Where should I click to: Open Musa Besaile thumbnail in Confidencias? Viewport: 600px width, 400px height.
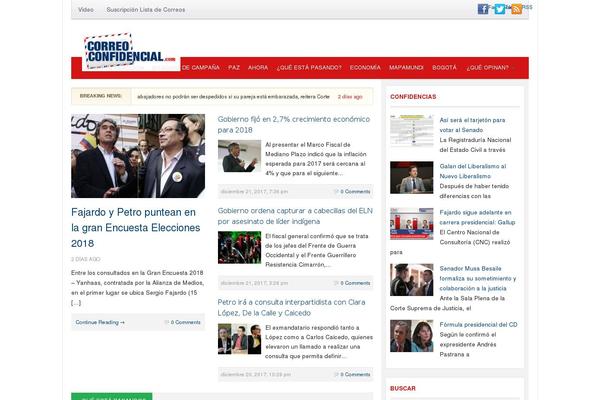(x=412, y=280)
